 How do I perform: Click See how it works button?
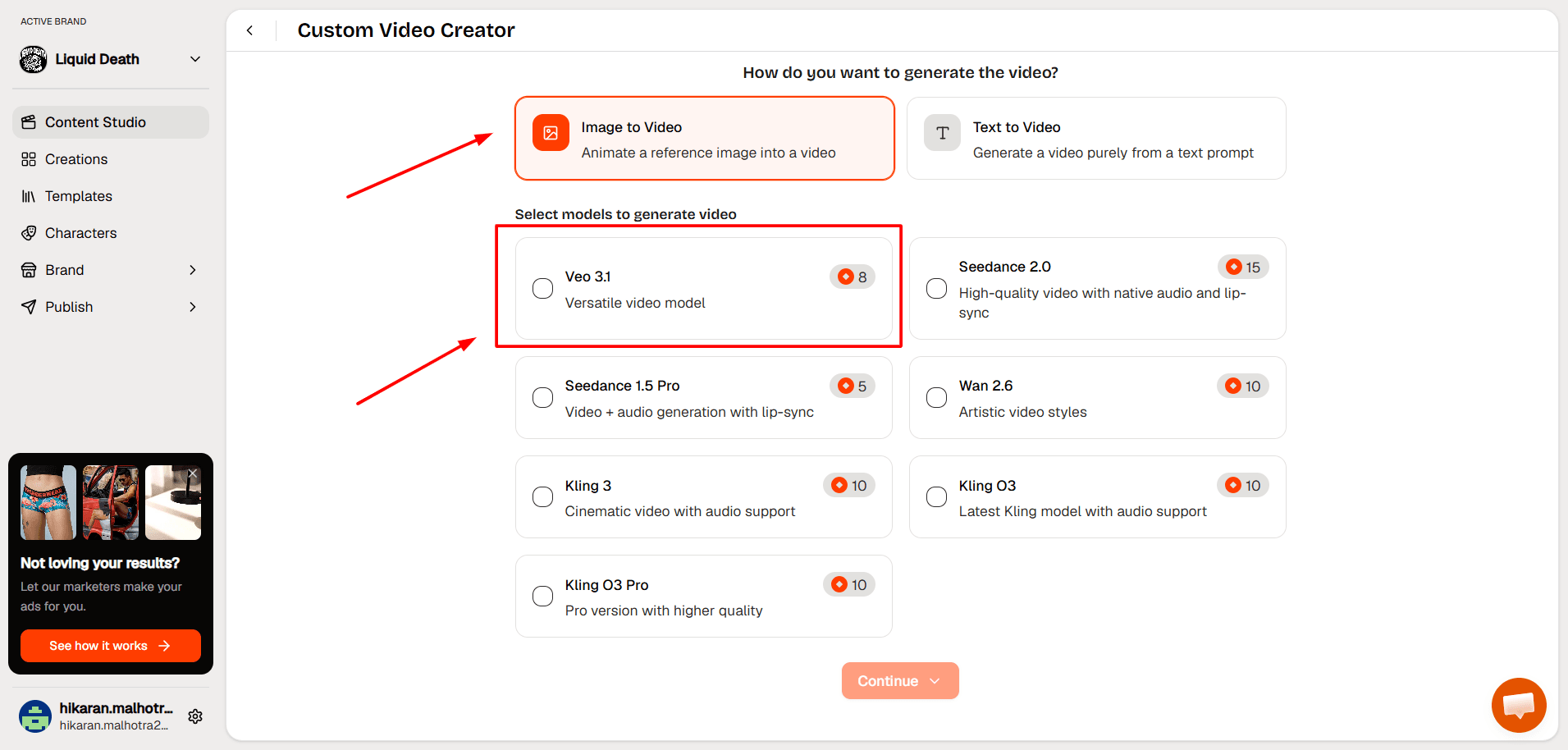coord(111,646)
